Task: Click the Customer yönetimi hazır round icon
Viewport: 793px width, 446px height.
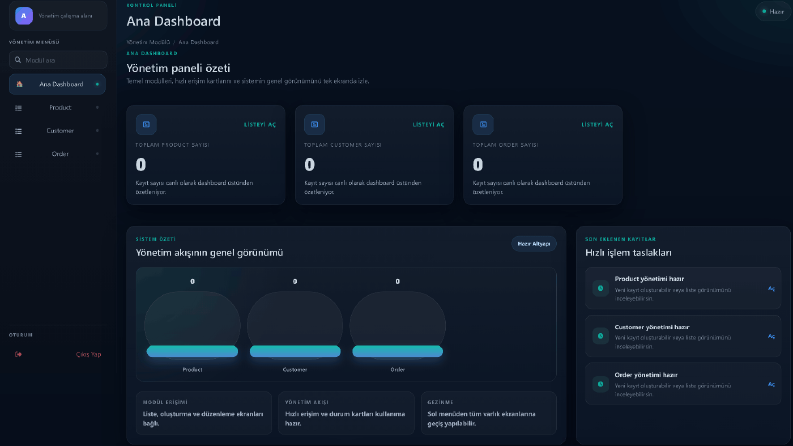Action: click(600, 336)
